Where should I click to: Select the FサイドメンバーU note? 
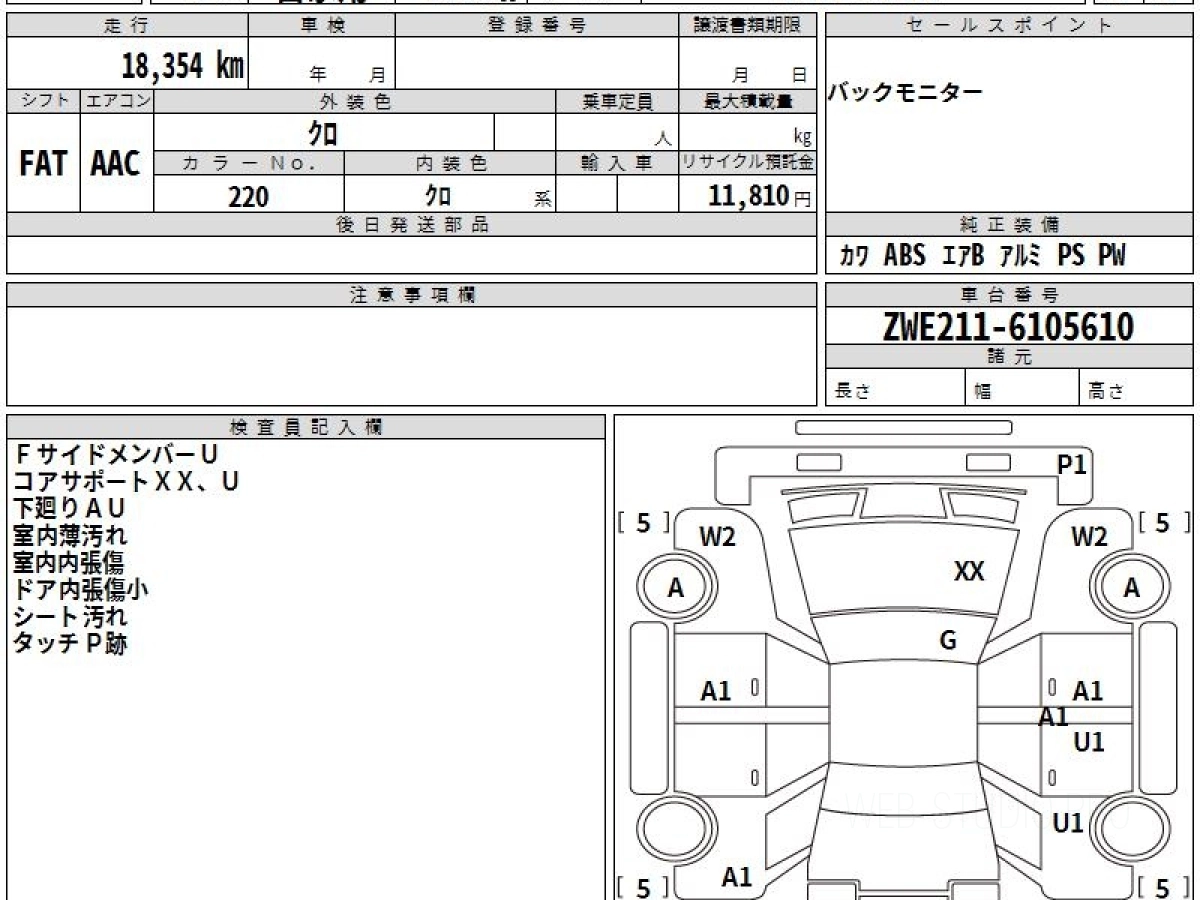click(x=116, y=455)
